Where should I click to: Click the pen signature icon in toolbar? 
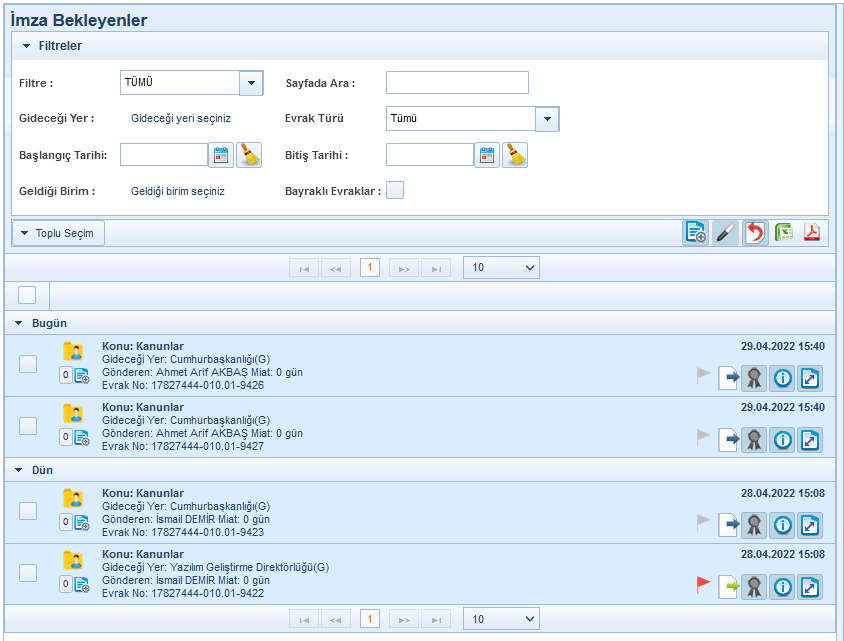click(x=726, y=233)
